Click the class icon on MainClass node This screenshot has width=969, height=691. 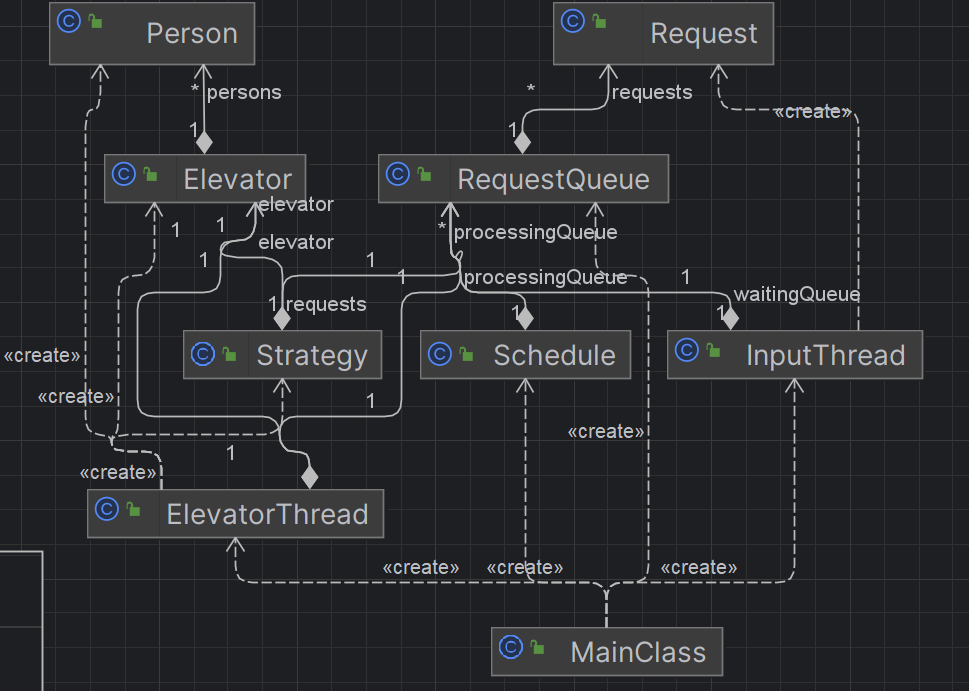511,647
